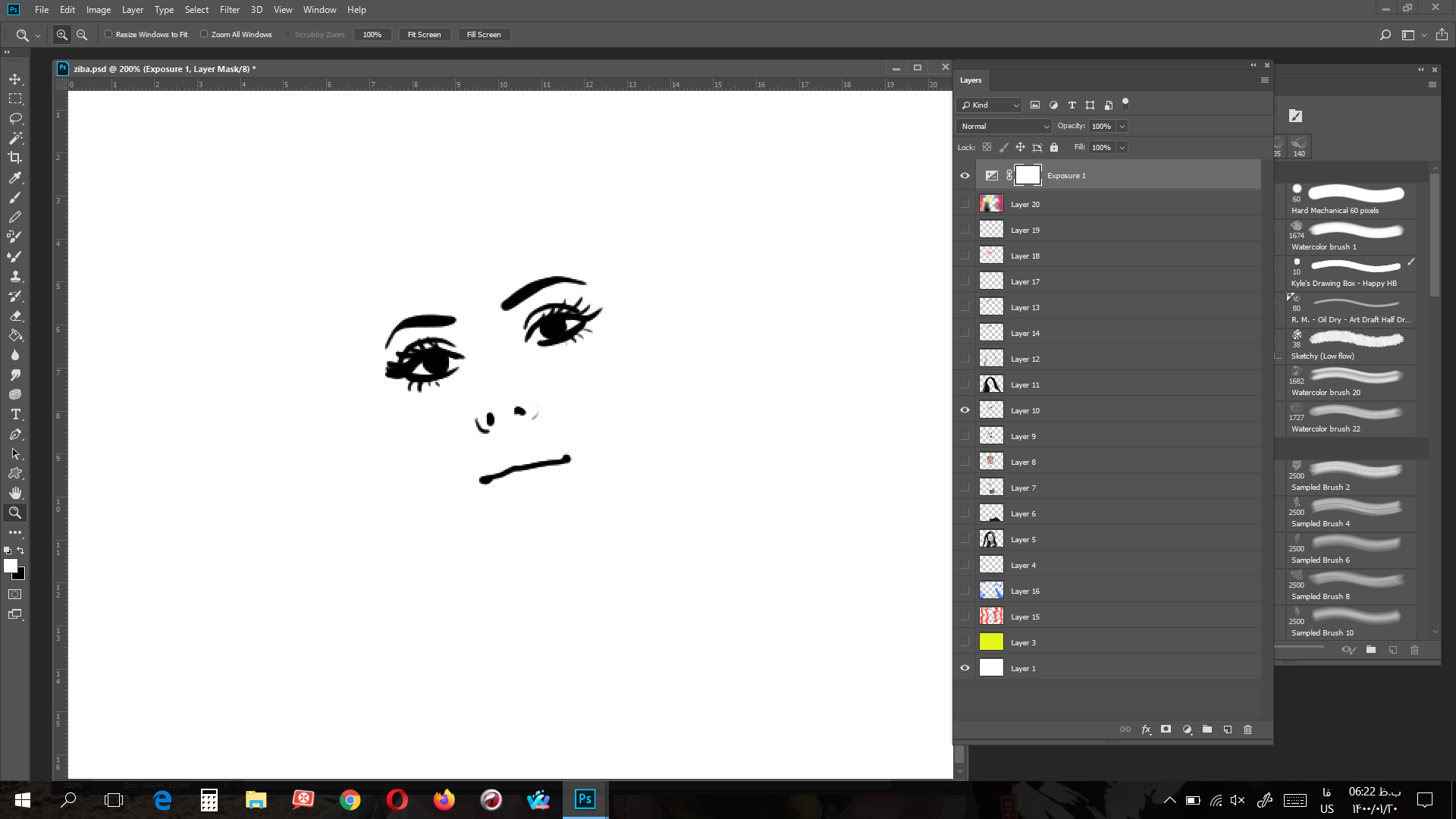
Task: Create new fill or adjustment layer
Action: (1187, 730)
